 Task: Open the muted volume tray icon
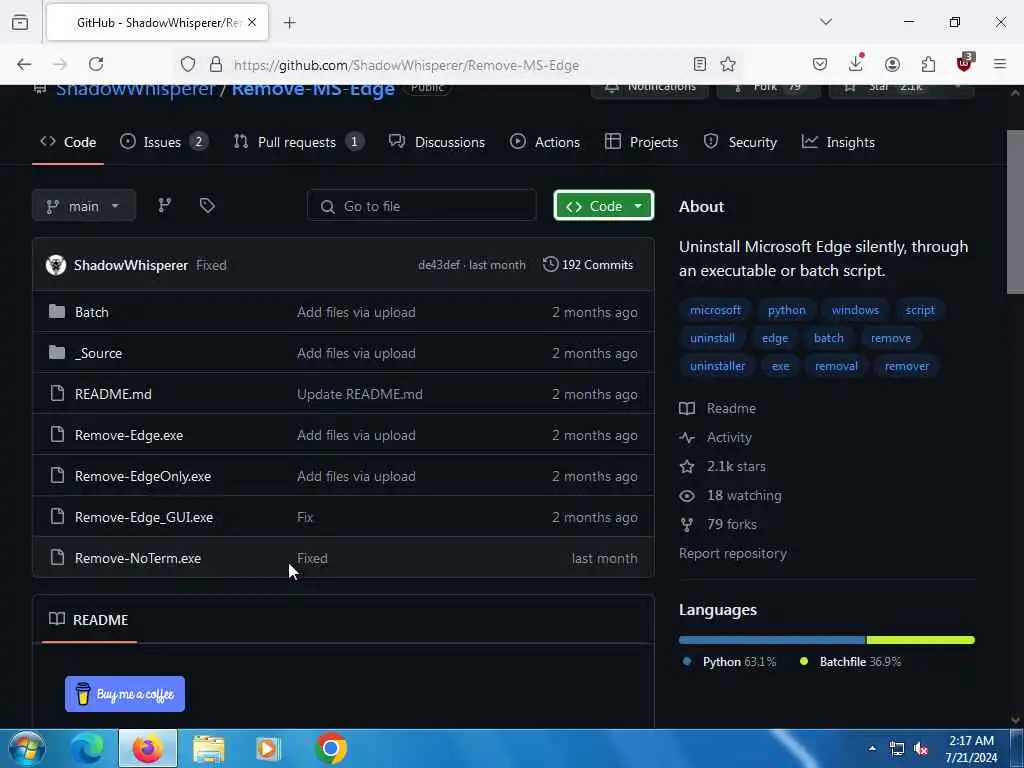921,748
